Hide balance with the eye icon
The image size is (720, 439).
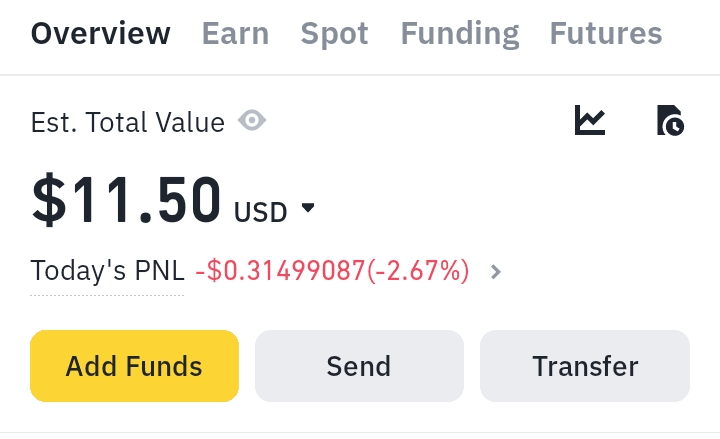click(x=252, y=122)
